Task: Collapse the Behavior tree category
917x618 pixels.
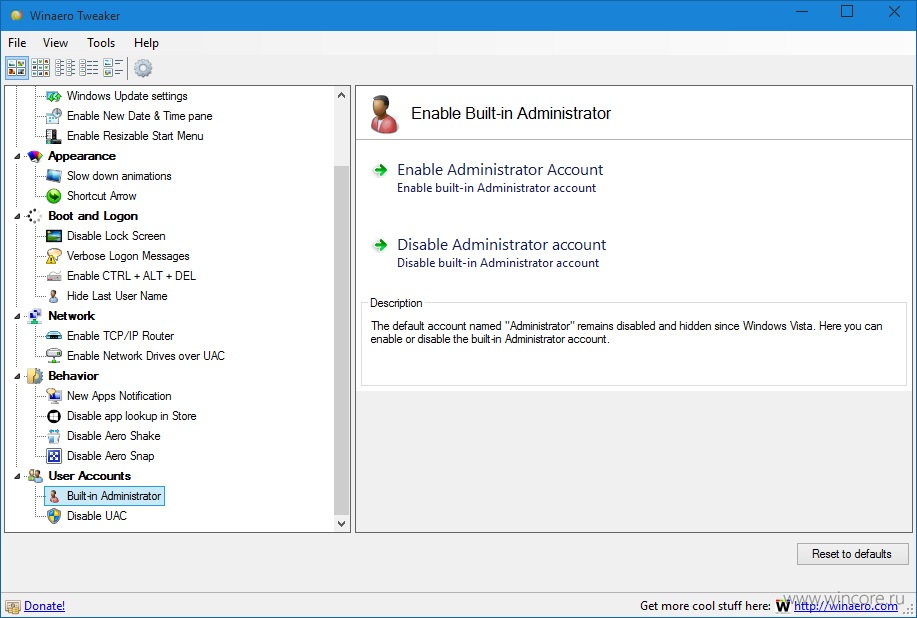Action: click(17, 377)
